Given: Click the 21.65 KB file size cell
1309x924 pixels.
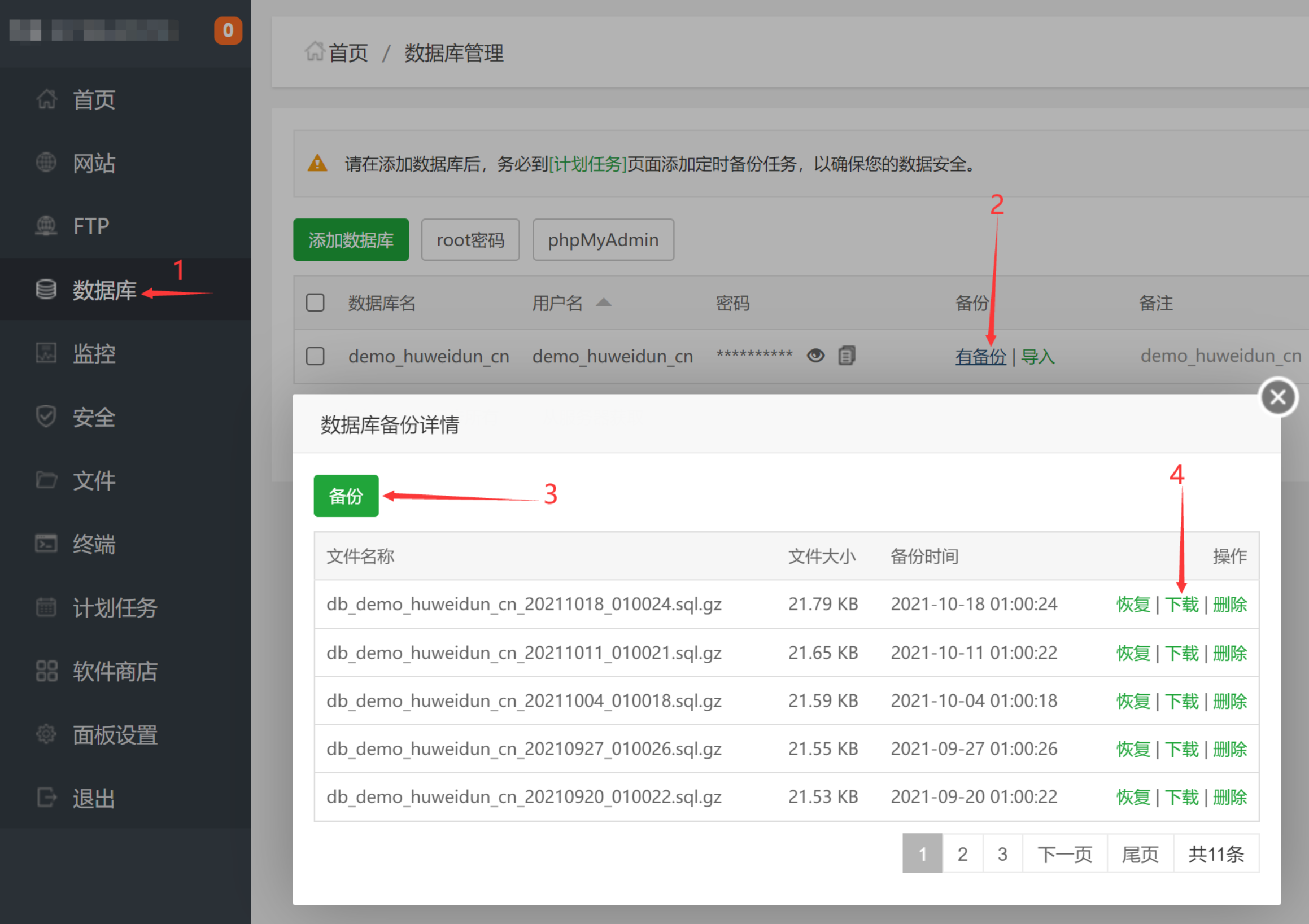Looking at the screenshot, I should 823,652.
